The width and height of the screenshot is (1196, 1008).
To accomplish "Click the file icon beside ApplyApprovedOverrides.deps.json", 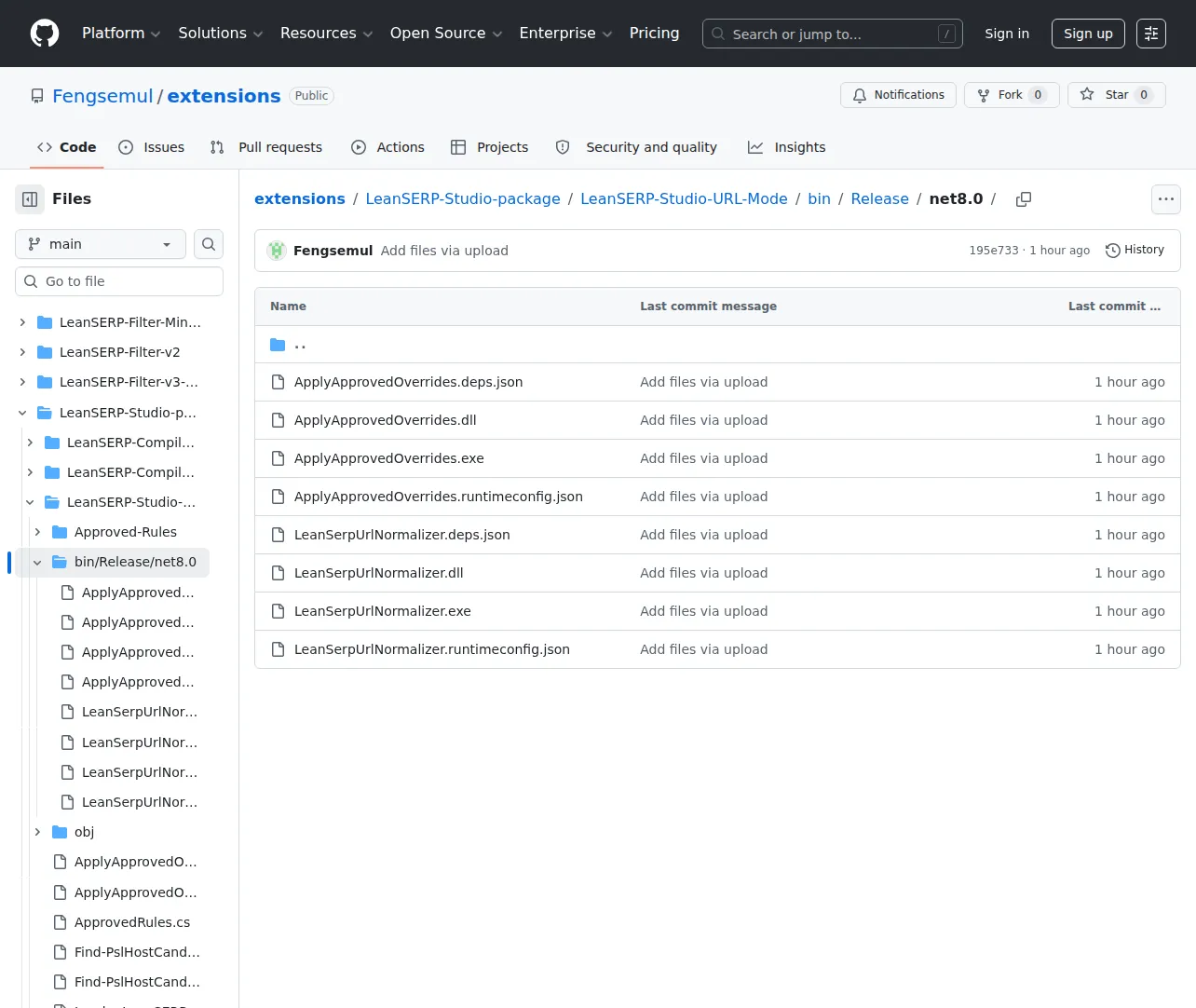I will click(278, 382).
